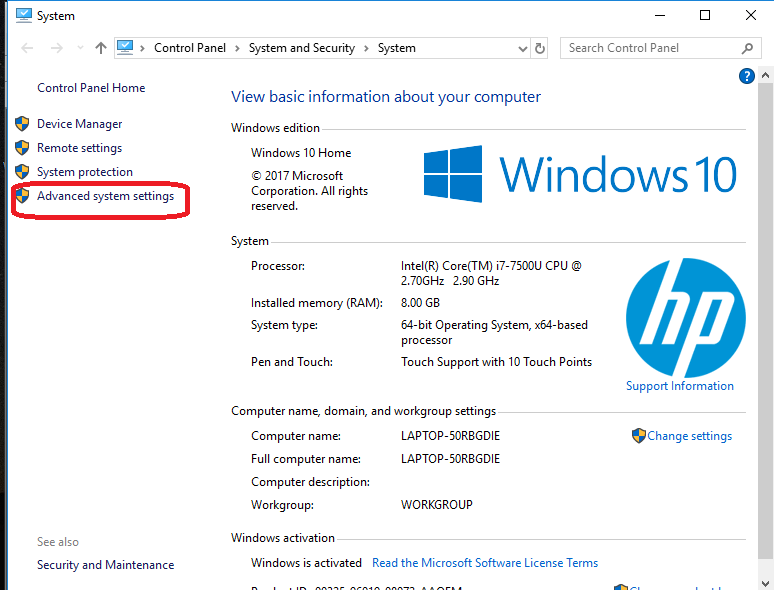Click 'Windows is activated' text

click(x=306, y=563)
